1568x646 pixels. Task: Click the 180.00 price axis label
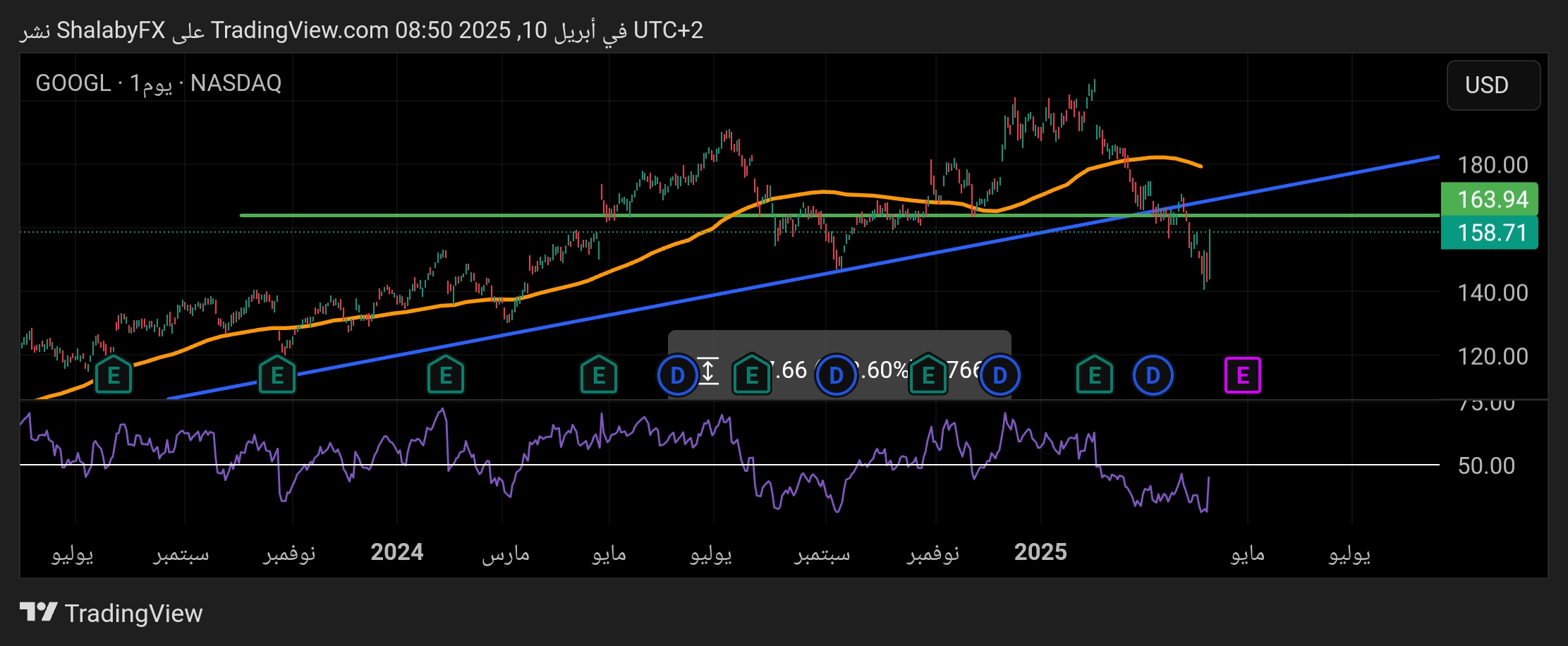[1493, 165]
